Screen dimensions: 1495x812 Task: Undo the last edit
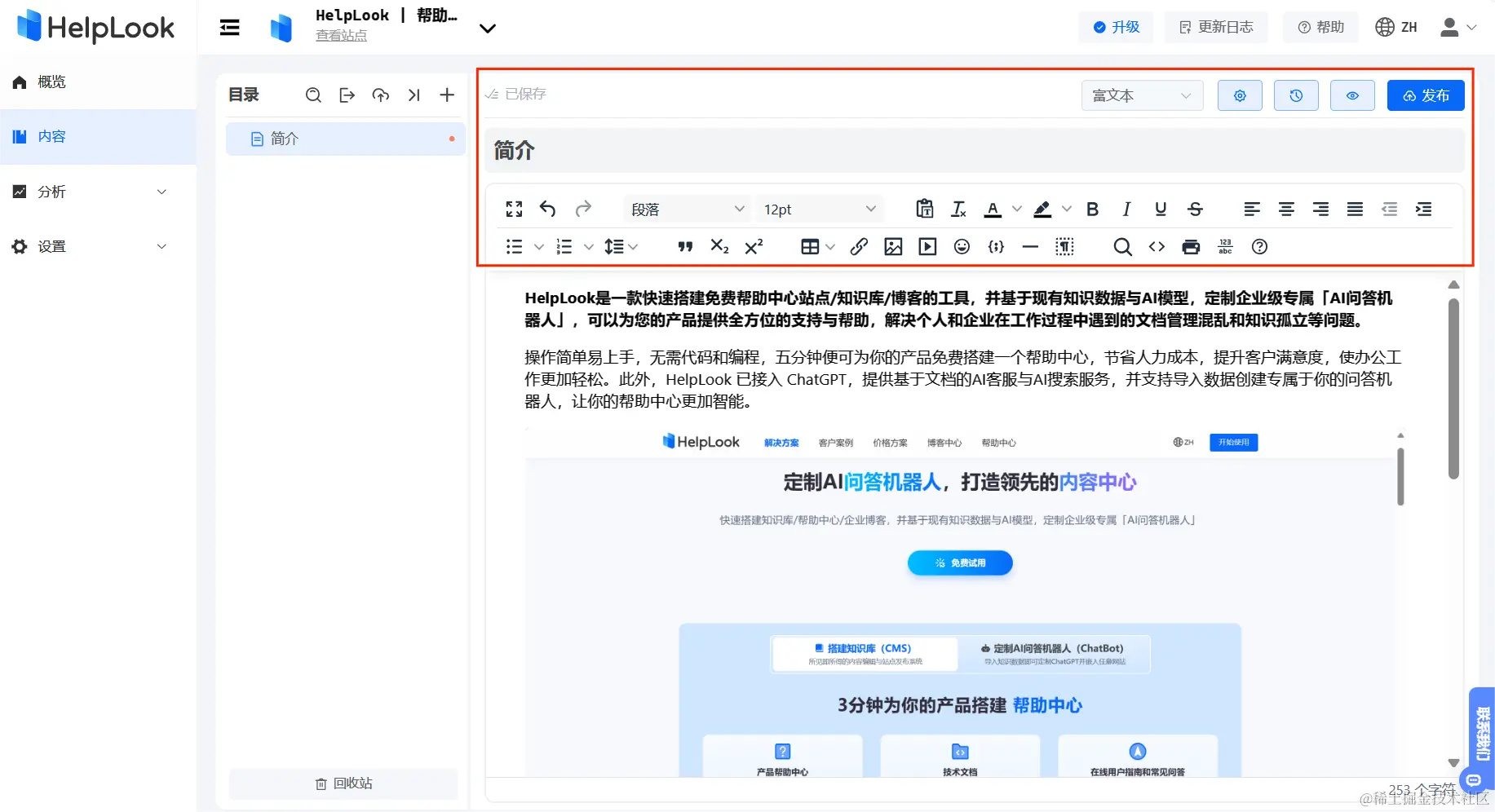pos(548,210)
